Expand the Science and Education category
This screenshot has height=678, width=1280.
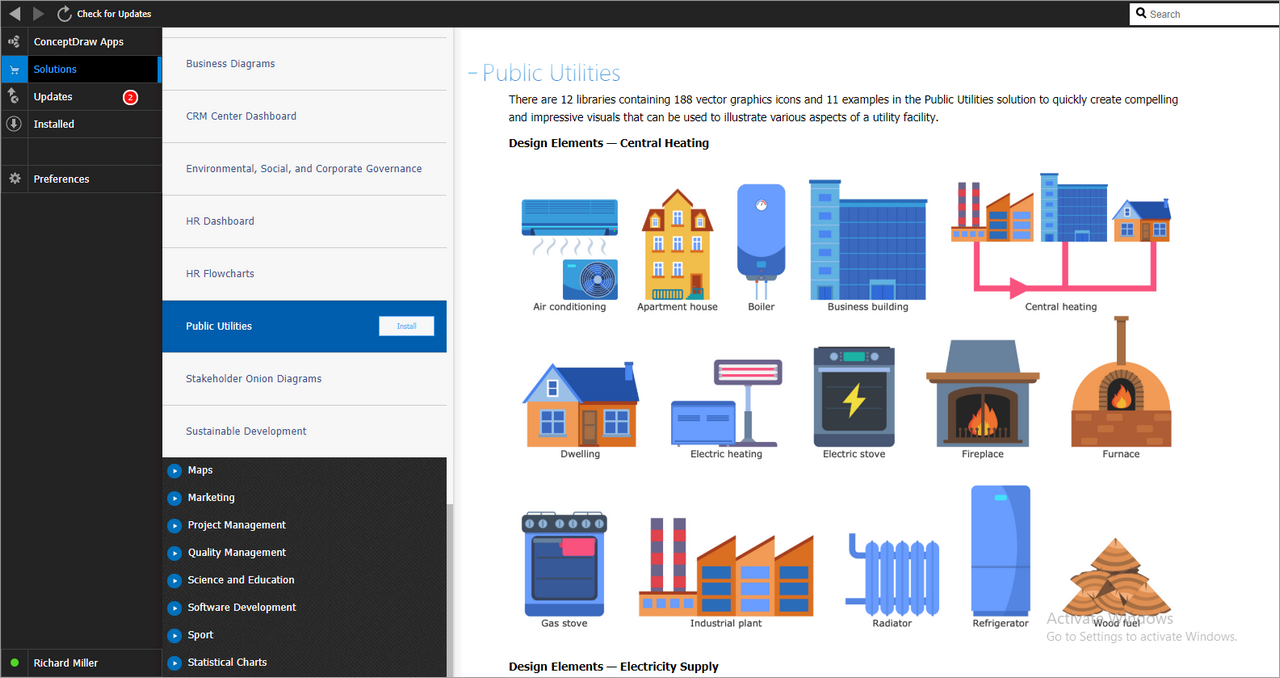175,580
